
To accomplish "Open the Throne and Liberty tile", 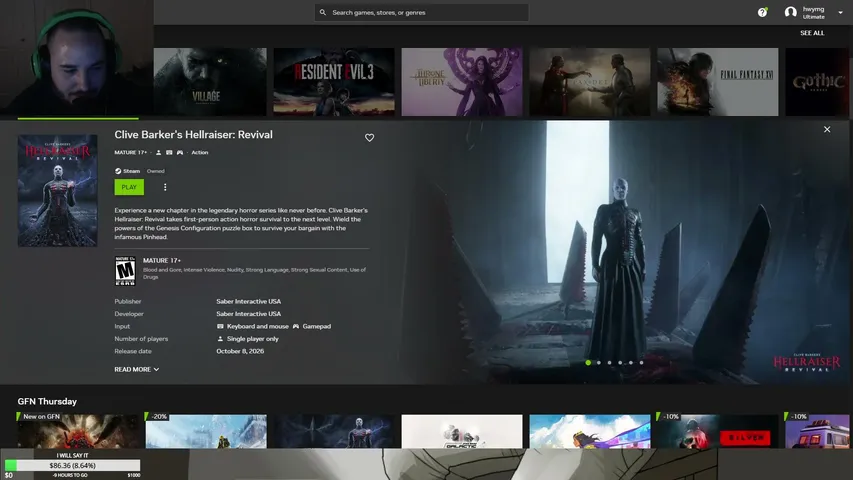I will tap(462, 82).
